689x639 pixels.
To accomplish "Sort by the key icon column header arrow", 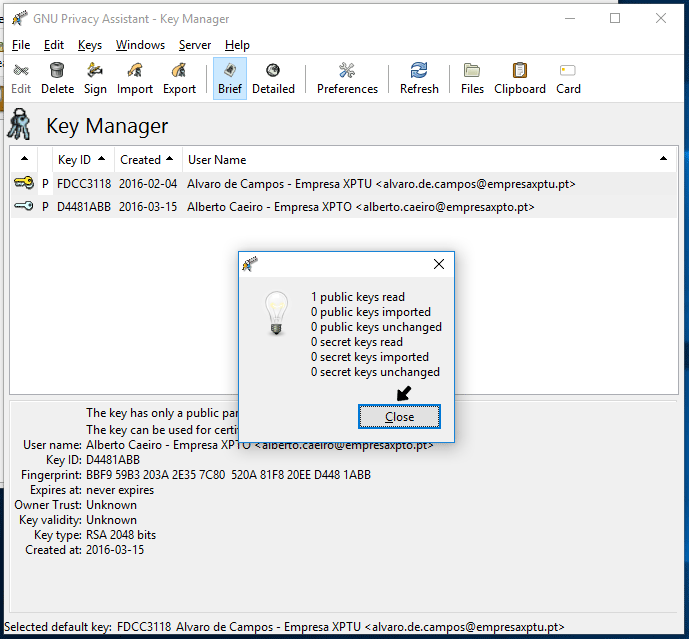I will coord(25,159).
